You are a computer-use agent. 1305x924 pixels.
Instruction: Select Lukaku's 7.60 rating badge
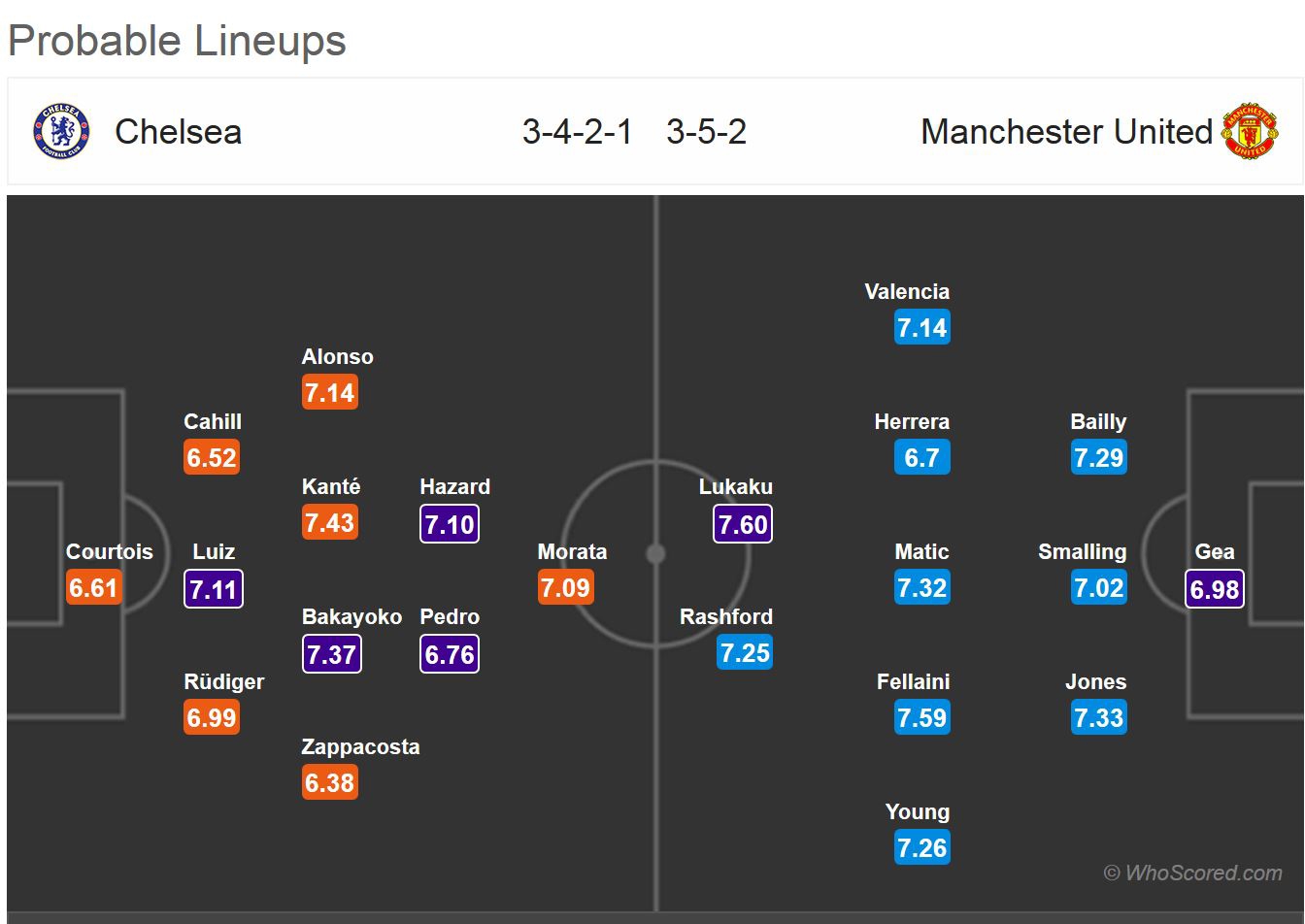tap(743, 524)
